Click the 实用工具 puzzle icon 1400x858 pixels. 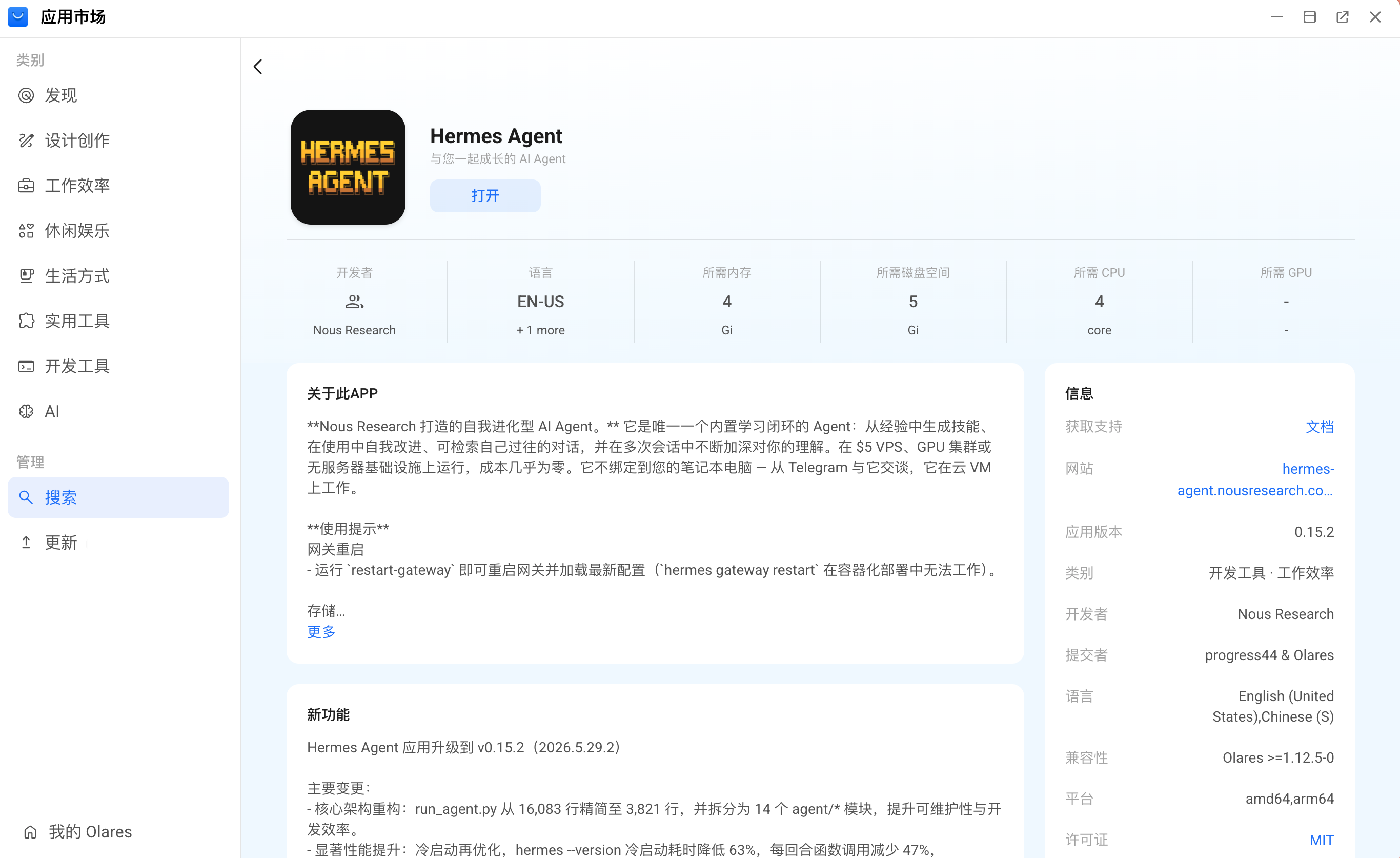(26, 321)
